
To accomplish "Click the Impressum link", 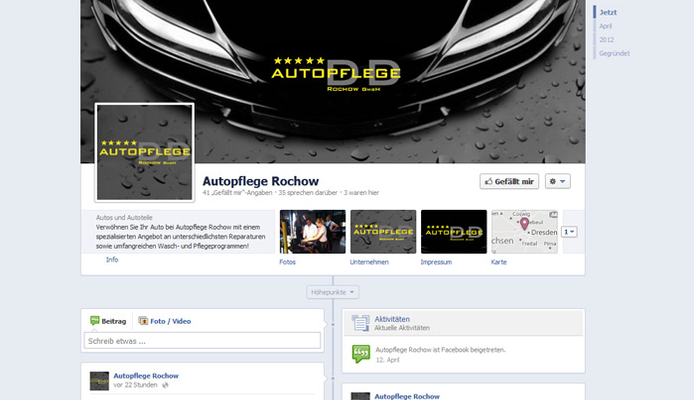I will 436,262.
